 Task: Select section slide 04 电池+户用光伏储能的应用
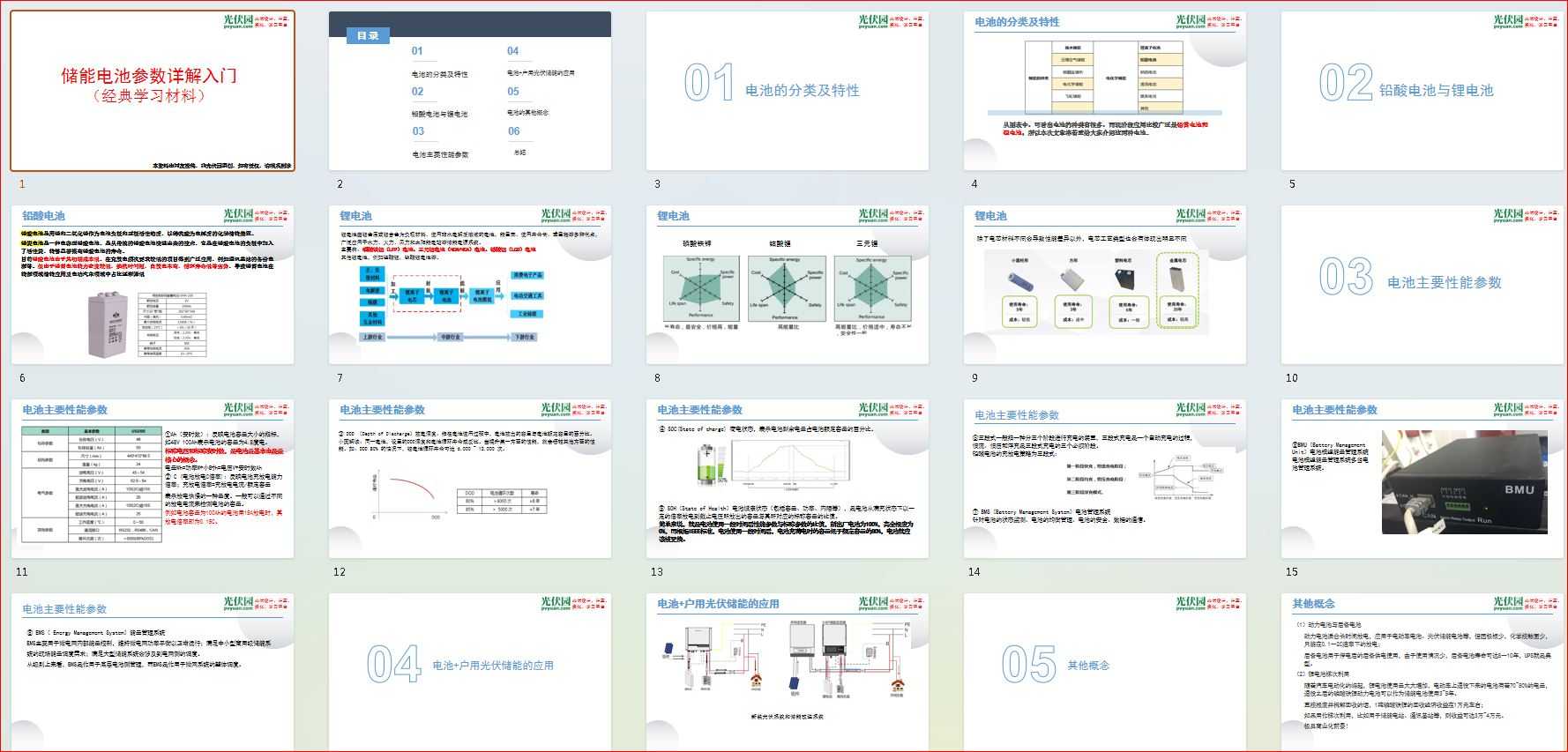(x=469, y=673)
